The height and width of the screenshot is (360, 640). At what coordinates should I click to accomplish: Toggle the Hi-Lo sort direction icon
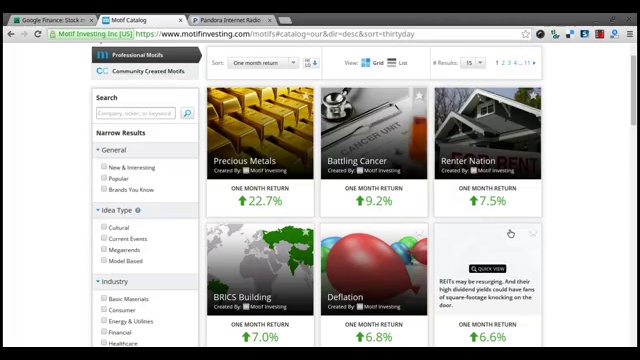pos(311,63)
